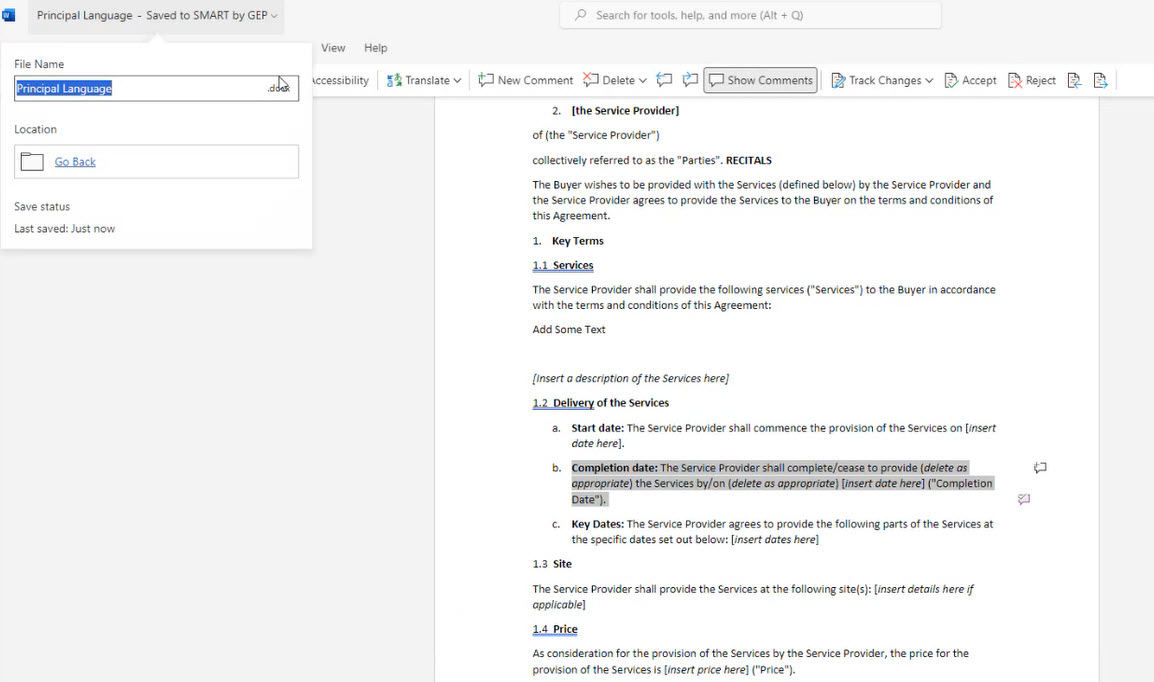This screenshot has height=682, width=1154.
Task: Collapse the document title dropdown in the header
Action: pyautogui.click(x=274, y=16)
